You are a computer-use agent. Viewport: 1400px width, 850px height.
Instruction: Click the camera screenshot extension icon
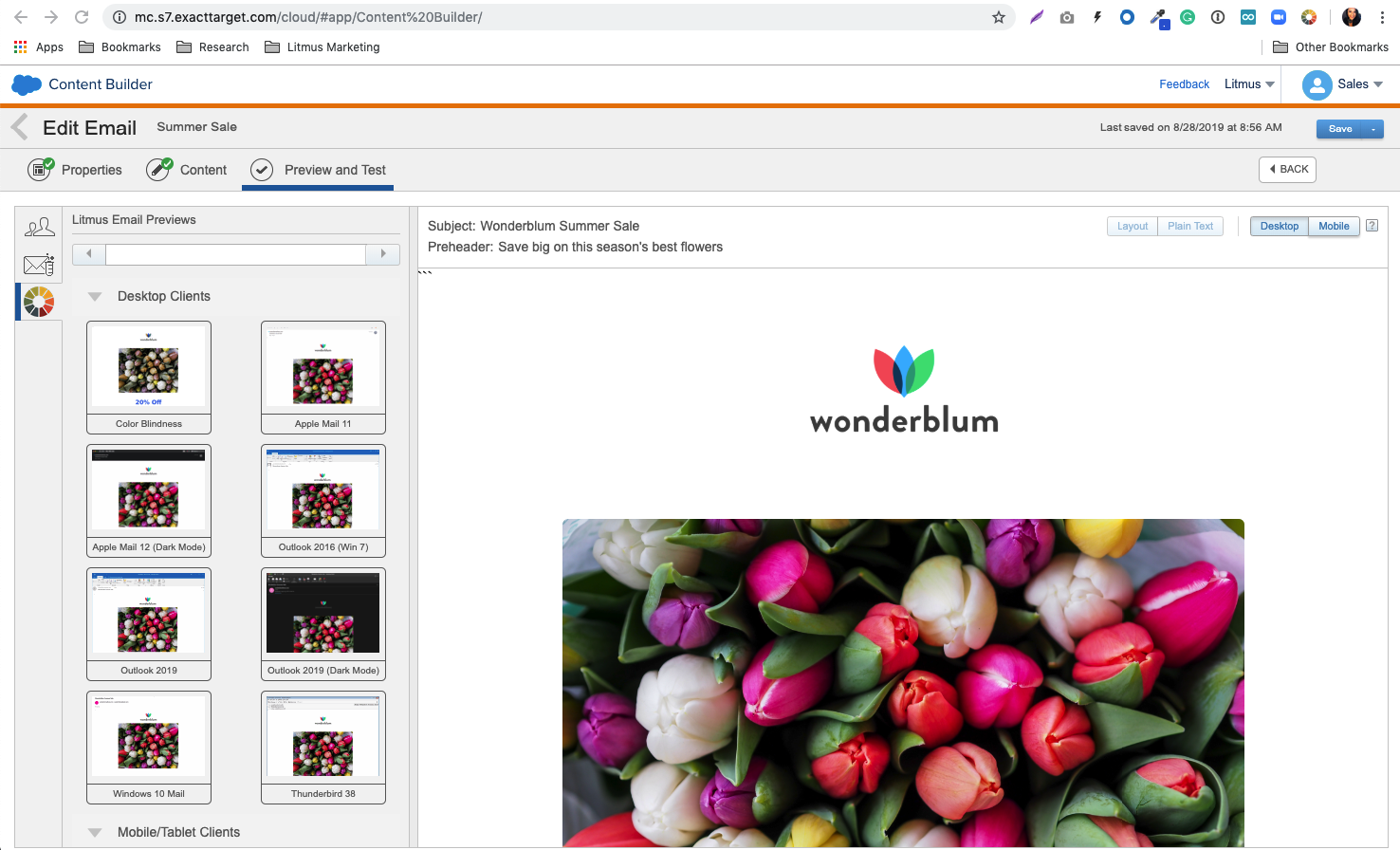pos(1067,17)
